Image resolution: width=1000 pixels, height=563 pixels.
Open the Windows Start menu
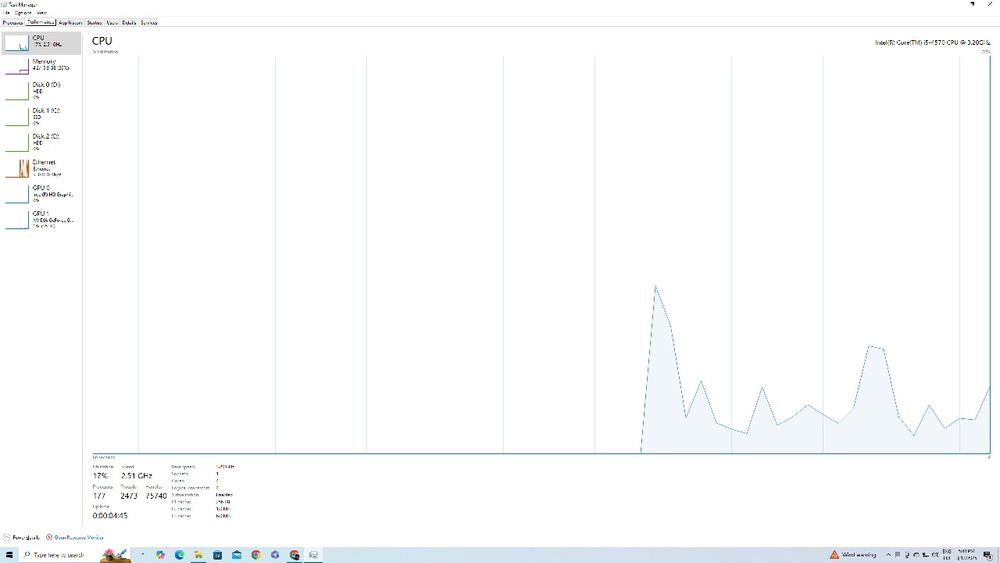(x=9, y=555)
